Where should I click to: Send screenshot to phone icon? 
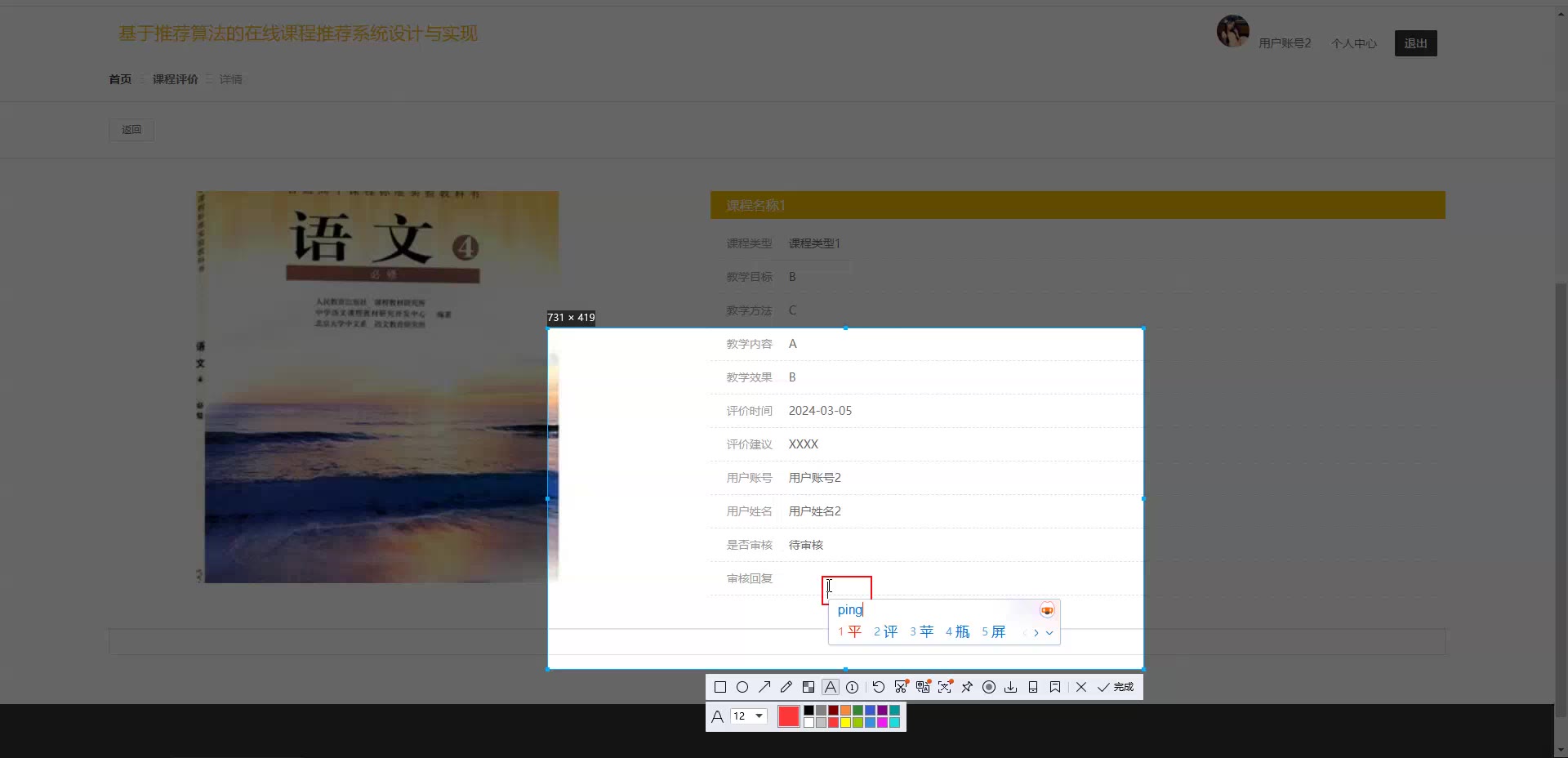tap(1033, 687)
